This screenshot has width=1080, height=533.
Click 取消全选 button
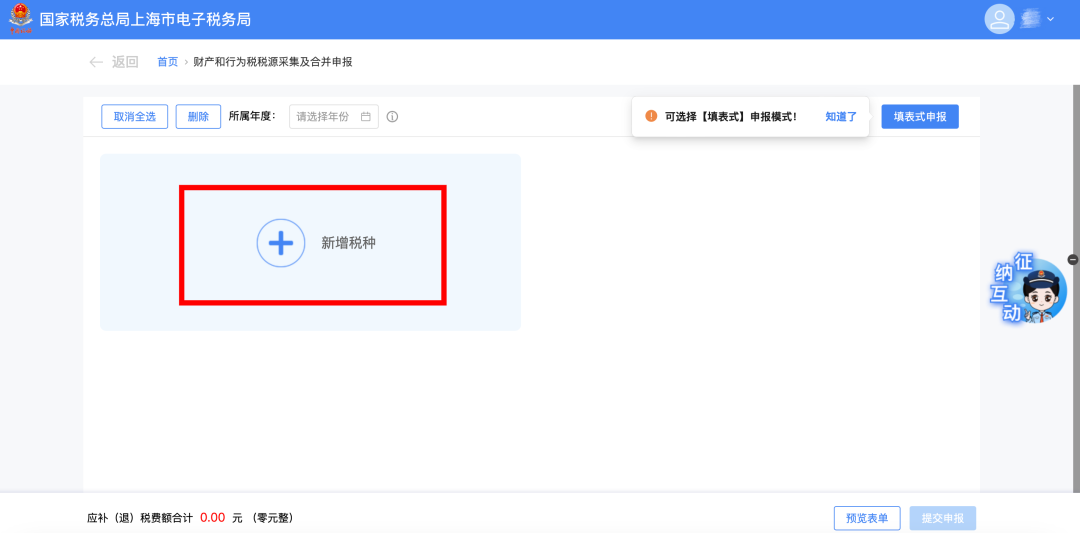click(x=134, y=116)
